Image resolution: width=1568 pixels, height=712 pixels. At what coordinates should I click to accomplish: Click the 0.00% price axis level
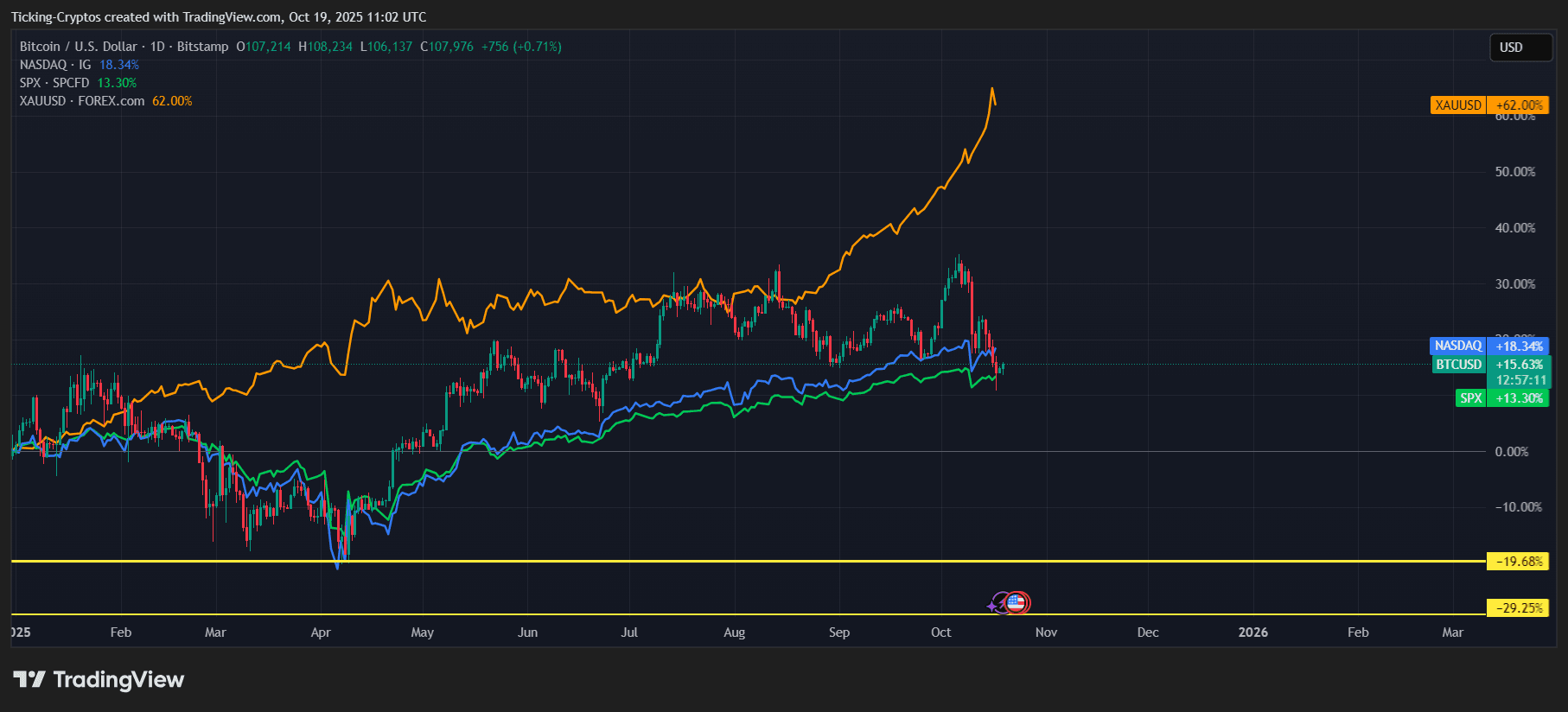[x=1511, y=452]
